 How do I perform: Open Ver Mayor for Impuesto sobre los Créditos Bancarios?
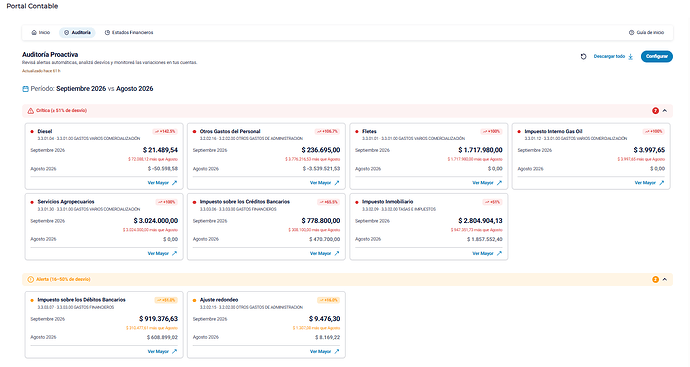[325, 253]
